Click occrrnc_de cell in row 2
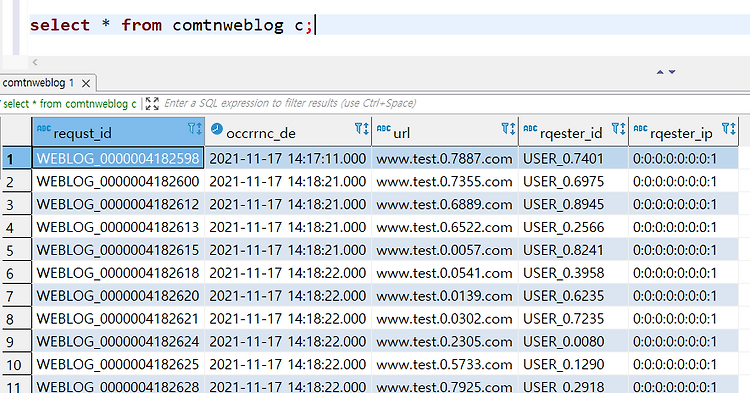750x393 pixels. click(x=288, y=181)
